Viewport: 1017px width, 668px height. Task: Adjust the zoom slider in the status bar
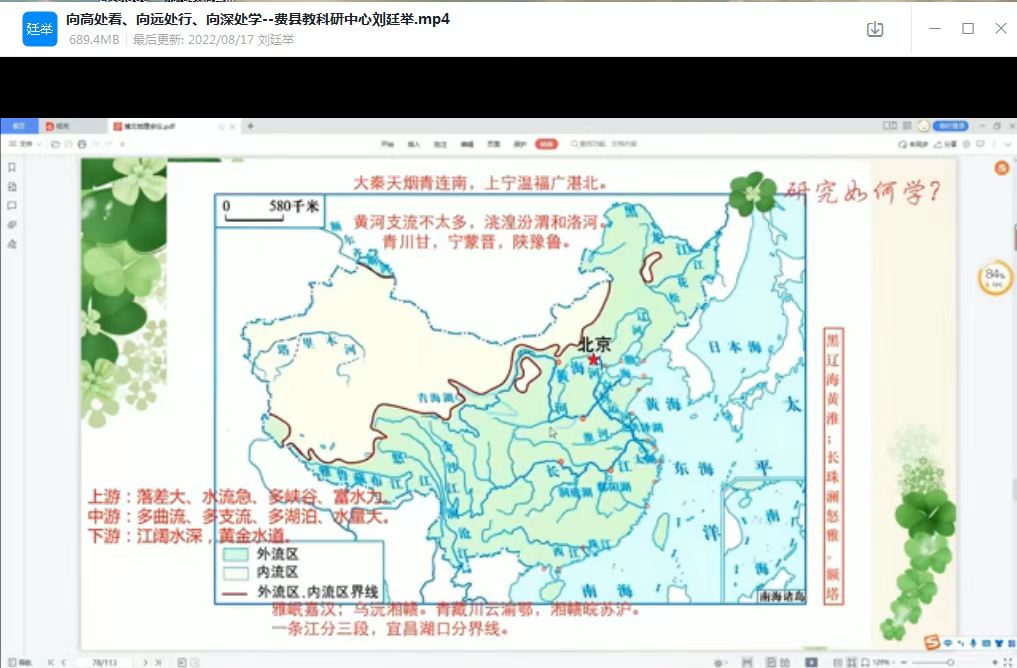click(949, 662)
